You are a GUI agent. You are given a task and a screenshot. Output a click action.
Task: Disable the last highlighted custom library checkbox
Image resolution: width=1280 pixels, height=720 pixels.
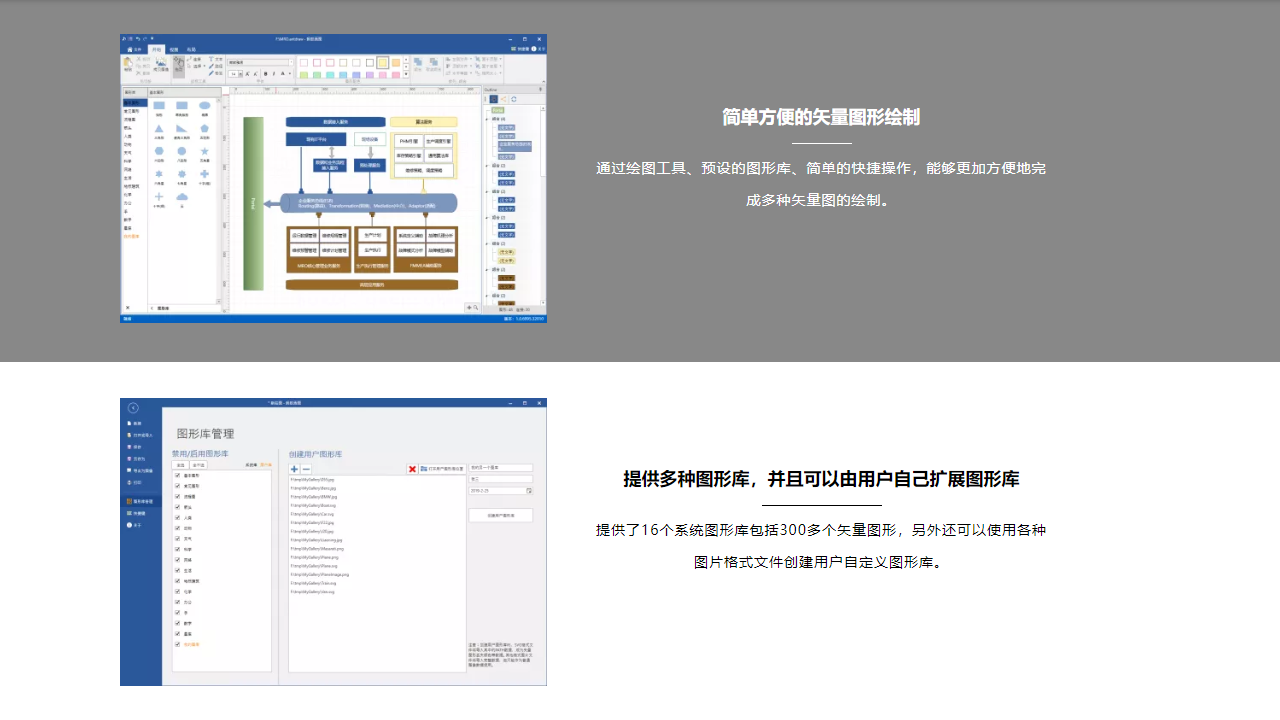click(x=176, y=643)
